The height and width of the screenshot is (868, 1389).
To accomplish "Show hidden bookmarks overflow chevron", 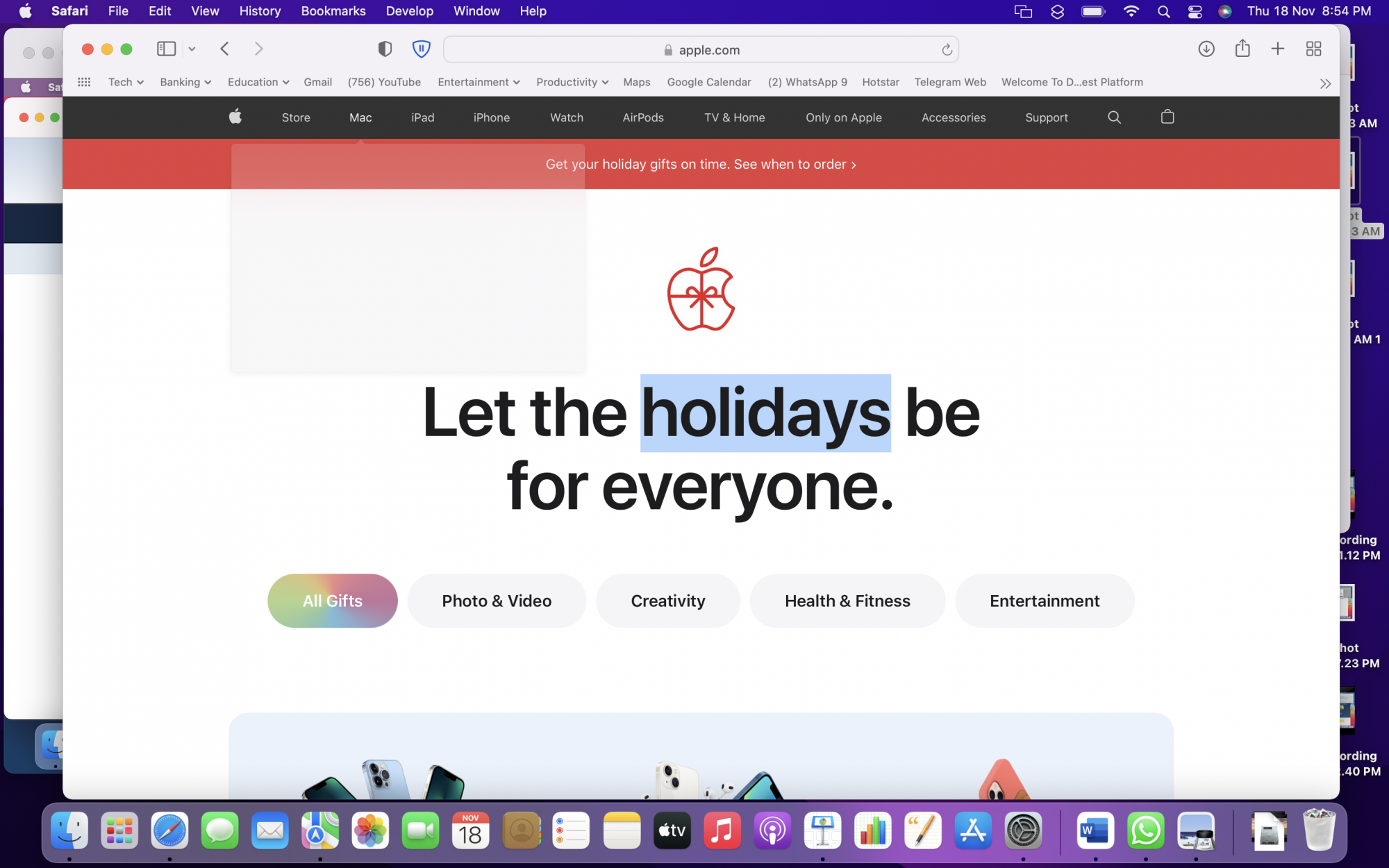I will [x=1325, y=83].
